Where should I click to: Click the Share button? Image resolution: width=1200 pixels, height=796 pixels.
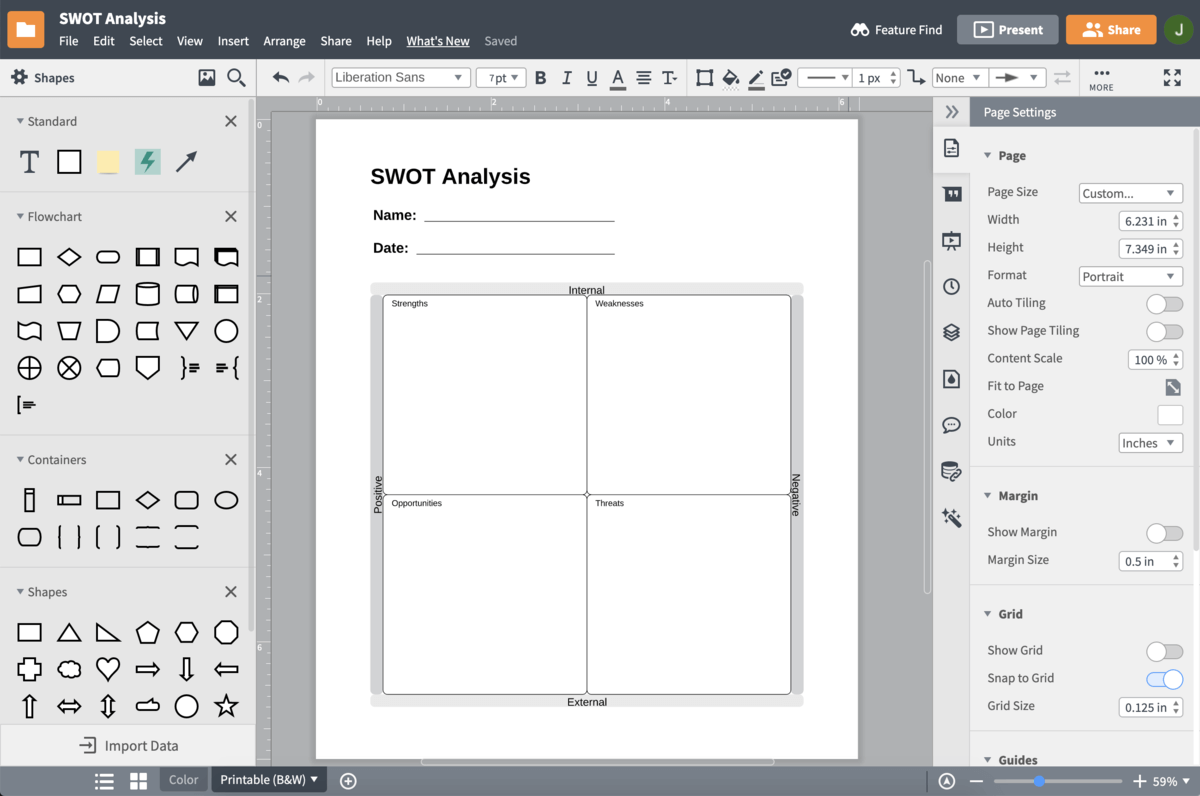(1110, 30)
